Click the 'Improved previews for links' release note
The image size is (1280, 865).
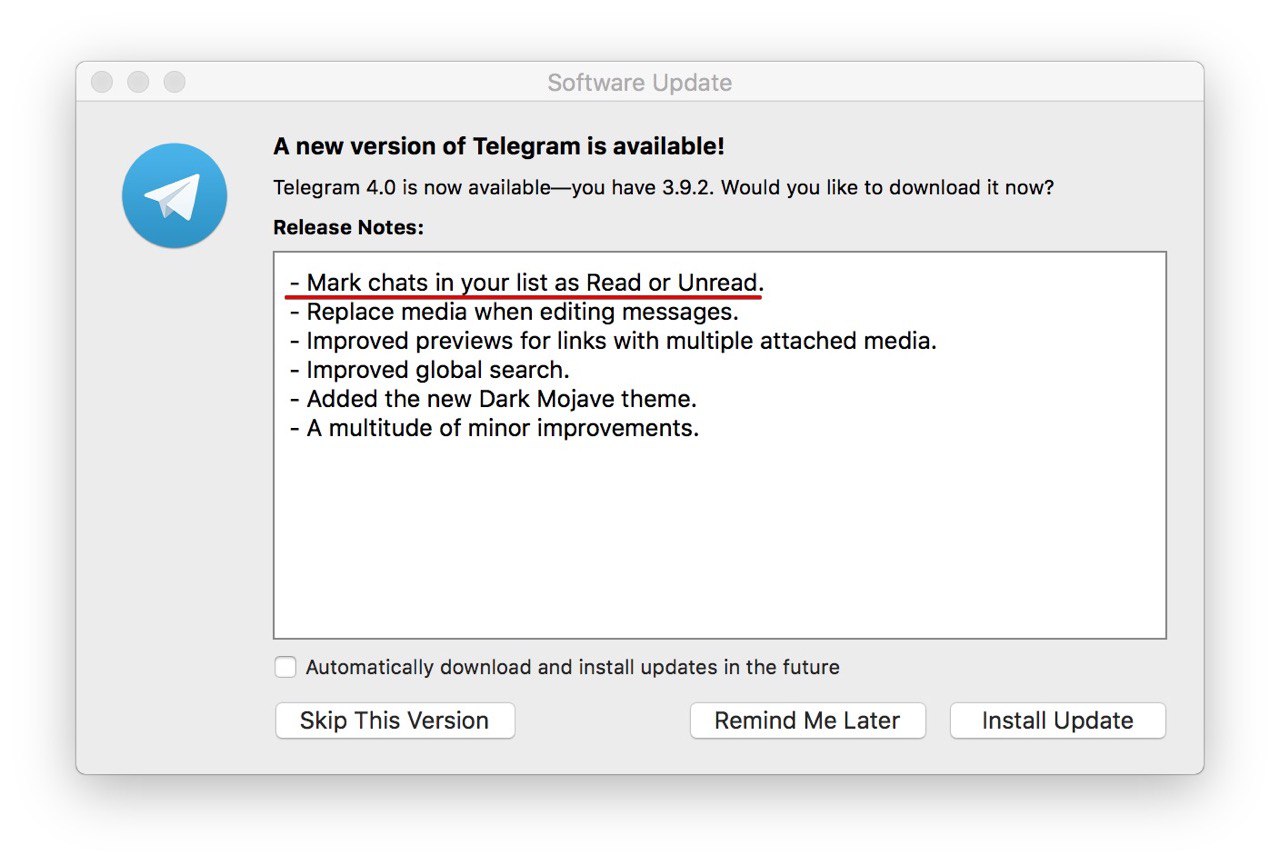[613, 341]
